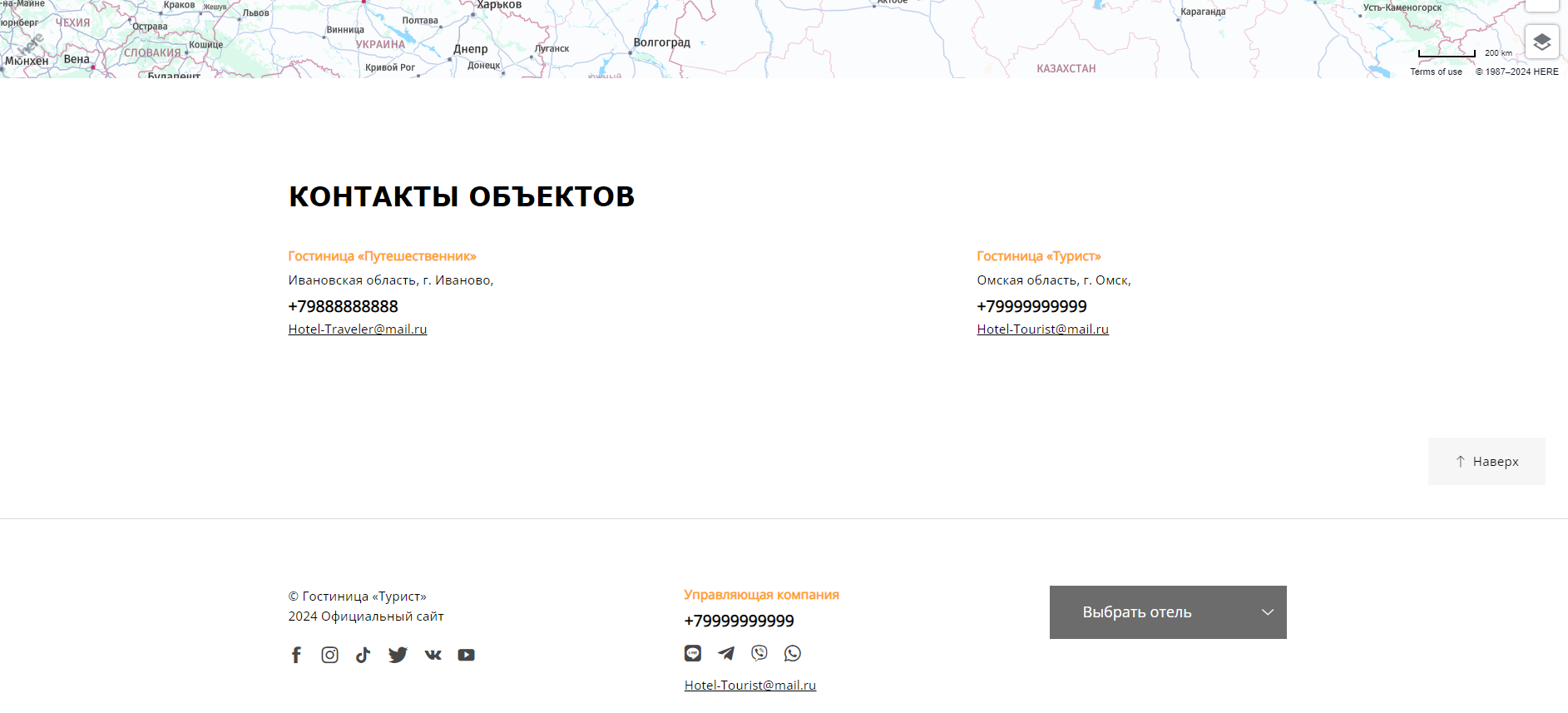
Task: Select heading 'Гостиница «Путешественник»'
Action: (383, 256)
